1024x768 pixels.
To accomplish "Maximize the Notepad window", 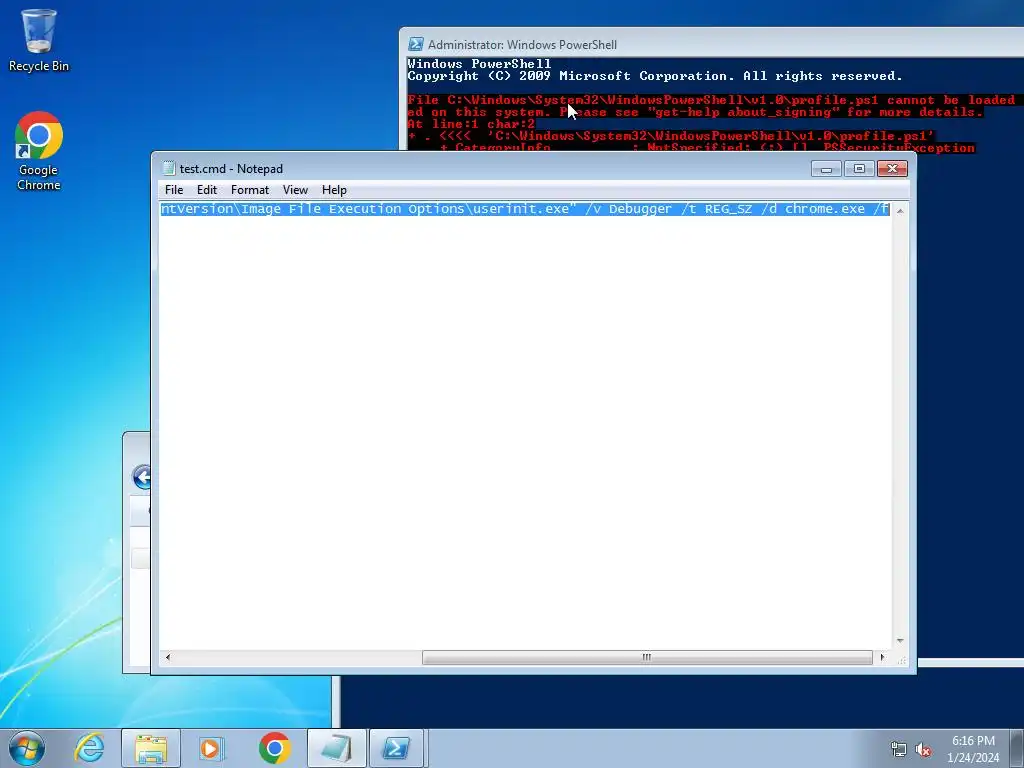I will pos(859,169).
